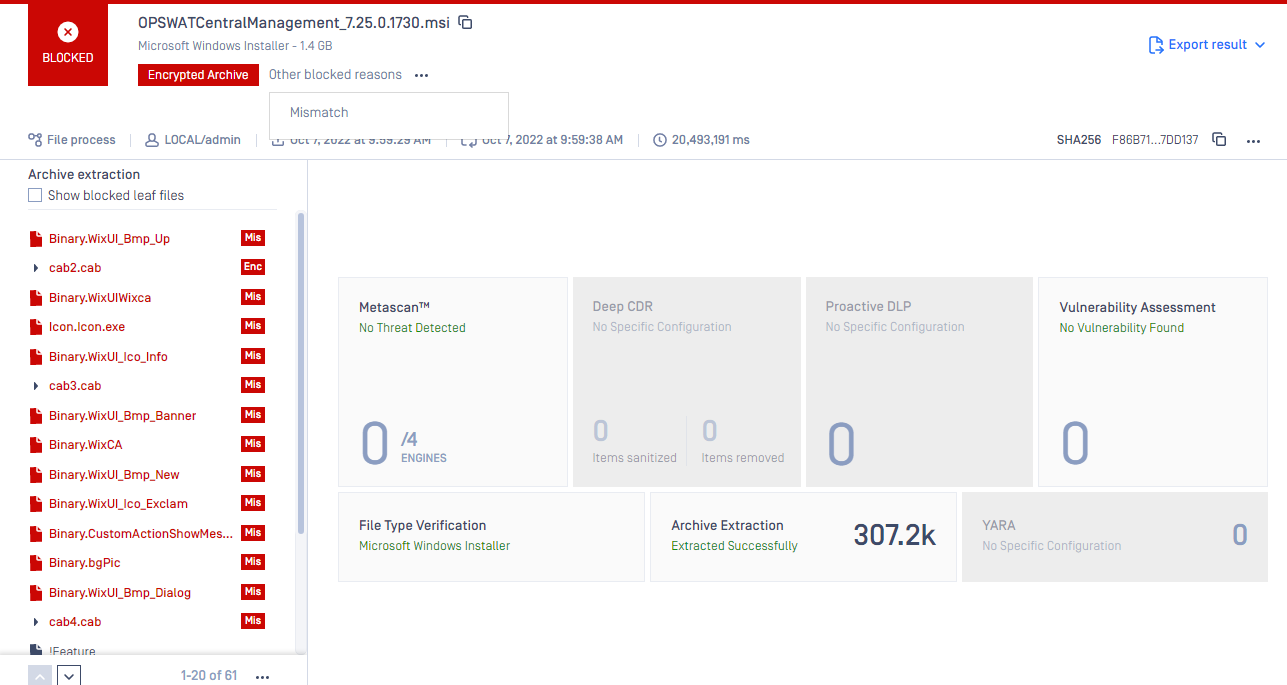The width and height of the screenshot is (1287, 685).
Task: Select Binary.WixUI_Bmp_Dialog file
Action: (x=120, y=593)
